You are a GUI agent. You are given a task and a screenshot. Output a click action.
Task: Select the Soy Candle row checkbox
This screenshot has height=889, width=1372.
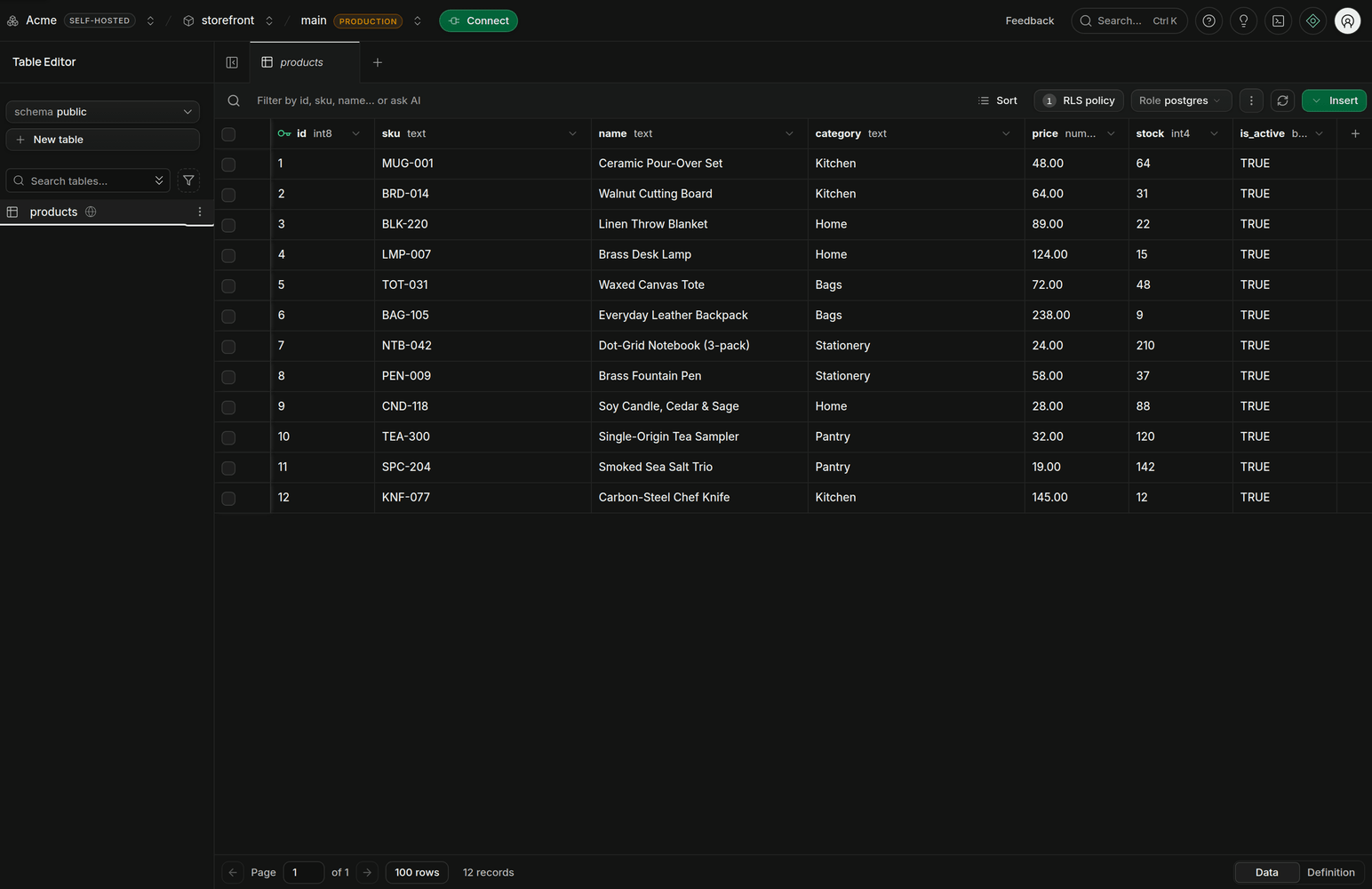pyautogui.click(x=228, y=407)
